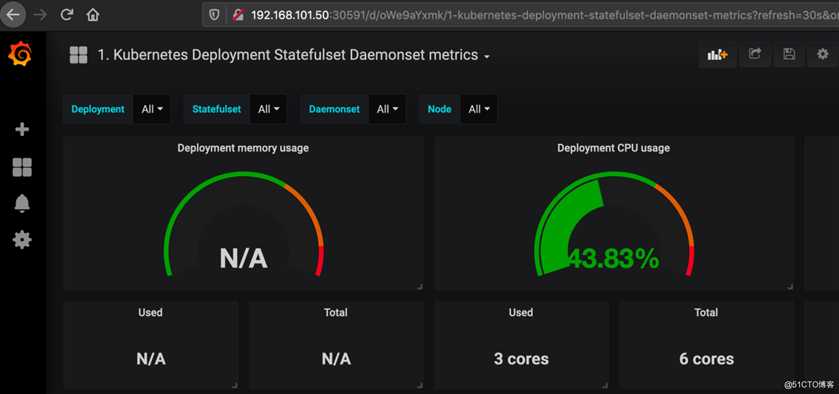Viewport: 839px width, 394px height.
Task: Click the 6 cores value
Action: (x=706, y=359)
